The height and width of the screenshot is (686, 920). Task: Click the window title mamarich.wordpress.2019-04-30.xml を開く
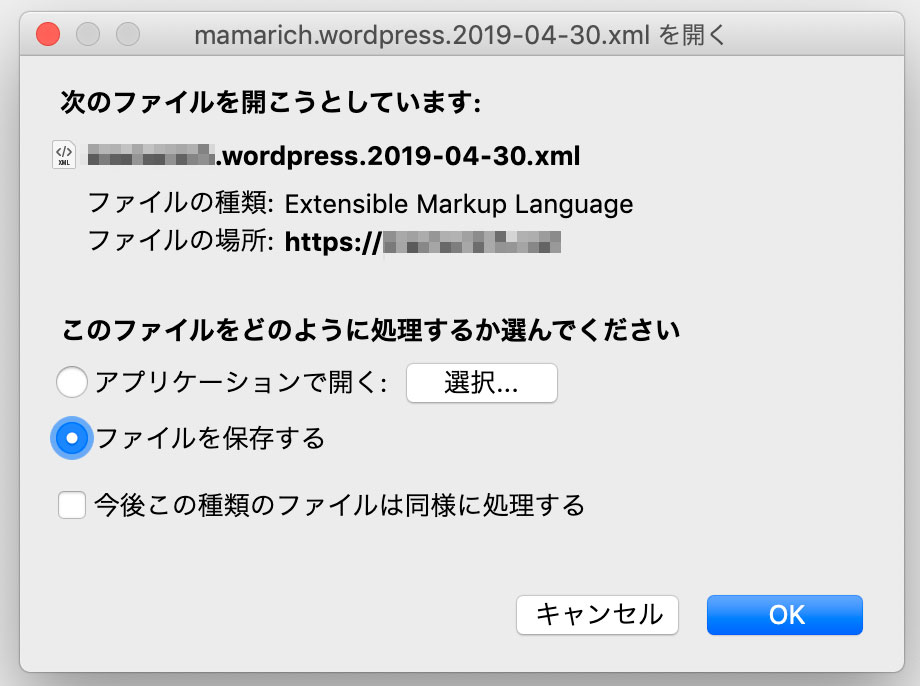point(460,35)
